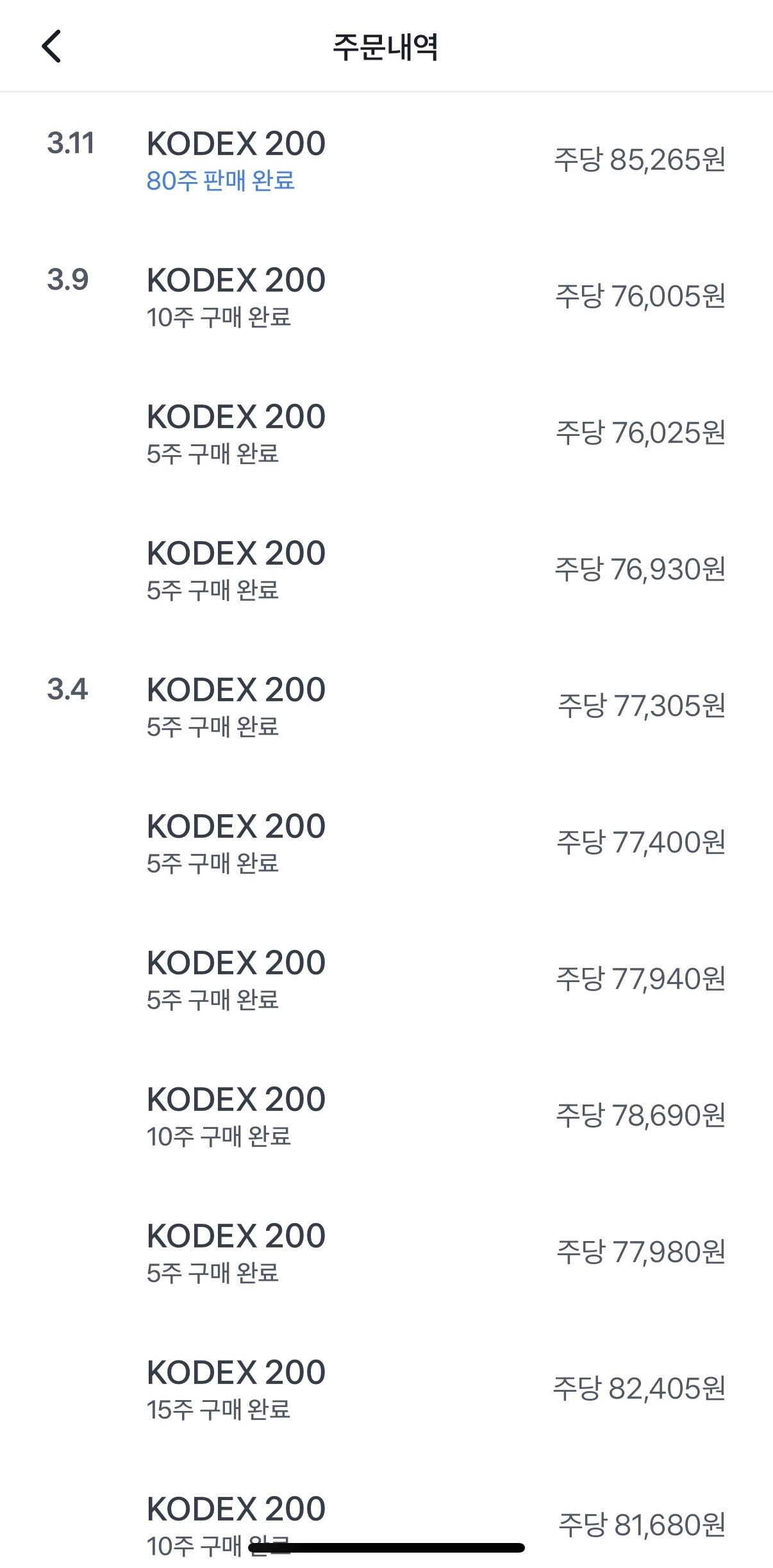This screenshot has height=1568, width=773.
Task: Tap the 주문내역 page title
Action: (385, 47)
